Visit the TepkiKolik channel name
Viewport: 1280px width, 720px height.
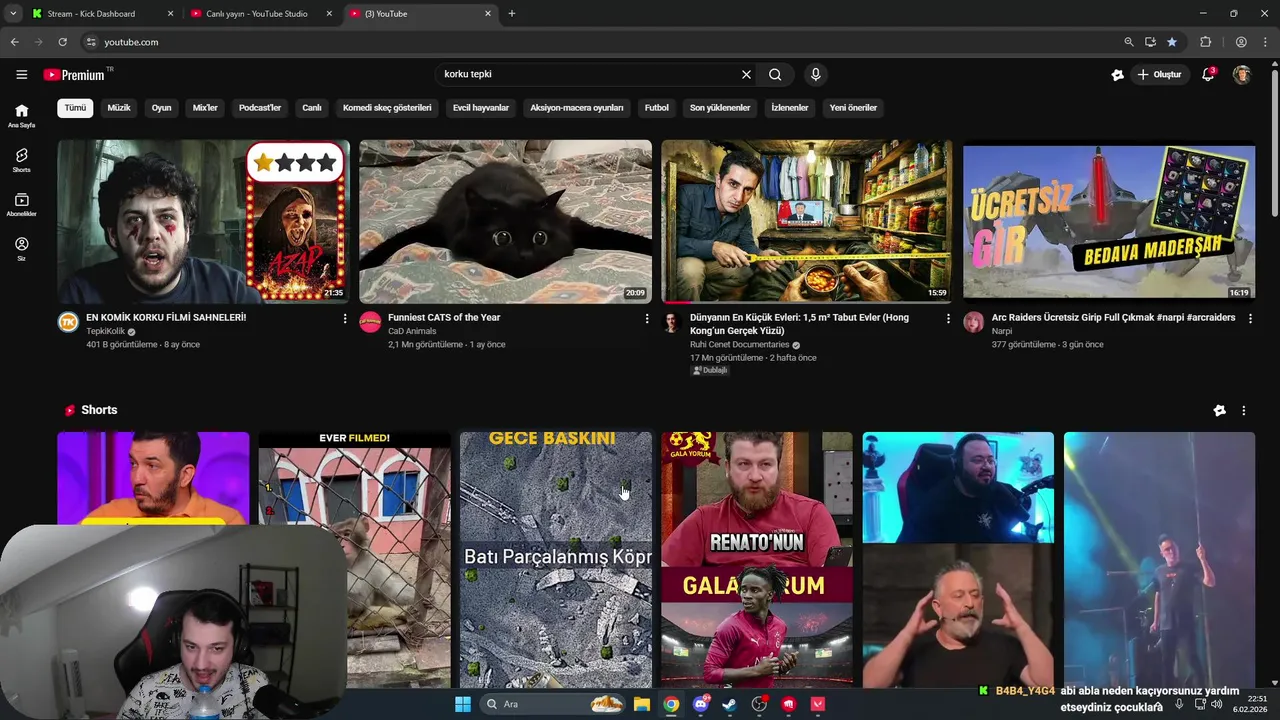tap(106, 331)
